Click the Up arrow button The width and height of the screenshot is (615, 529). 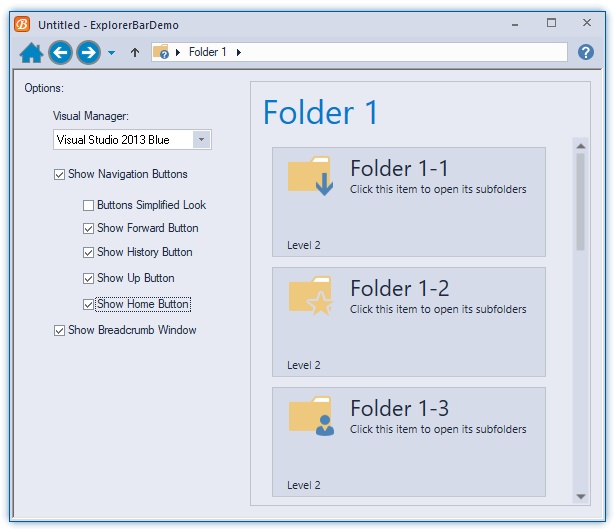coord(135,53)
